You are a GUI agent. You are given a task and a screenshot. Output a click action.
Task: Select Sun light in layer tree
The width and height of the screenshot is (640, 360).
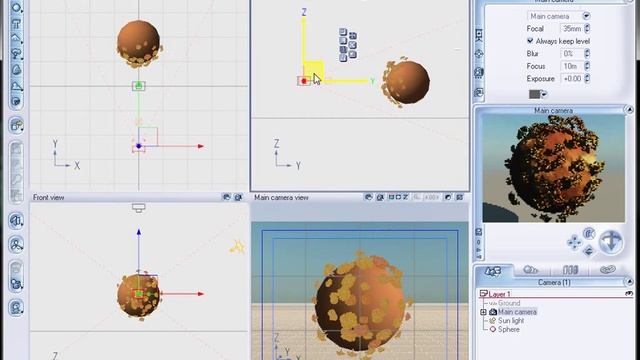pyautogui.click(x=511, y=321)
